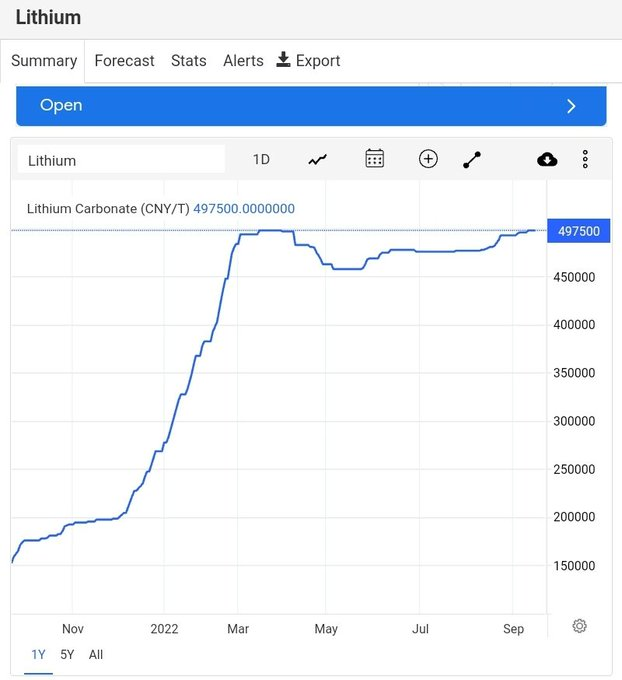Open the Stats tab
The width and height of the screenshot is (622, 680).
[x=189, y=61]
